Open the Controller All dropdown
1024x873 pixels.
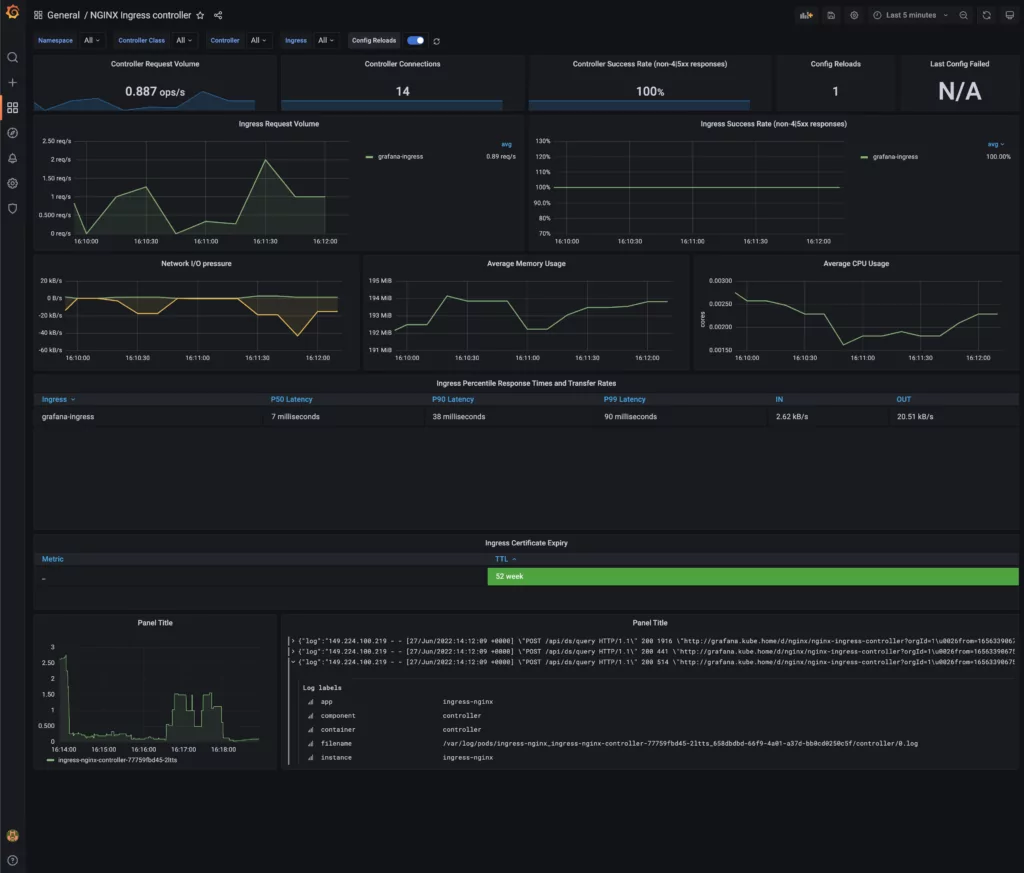click(258, 40)
